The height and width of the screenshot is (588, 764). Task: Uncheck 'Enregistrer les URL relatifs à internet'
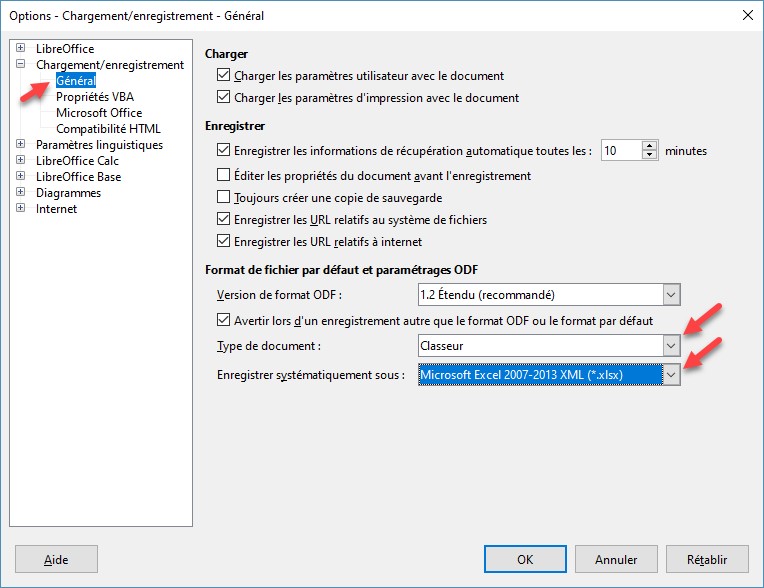223,241
